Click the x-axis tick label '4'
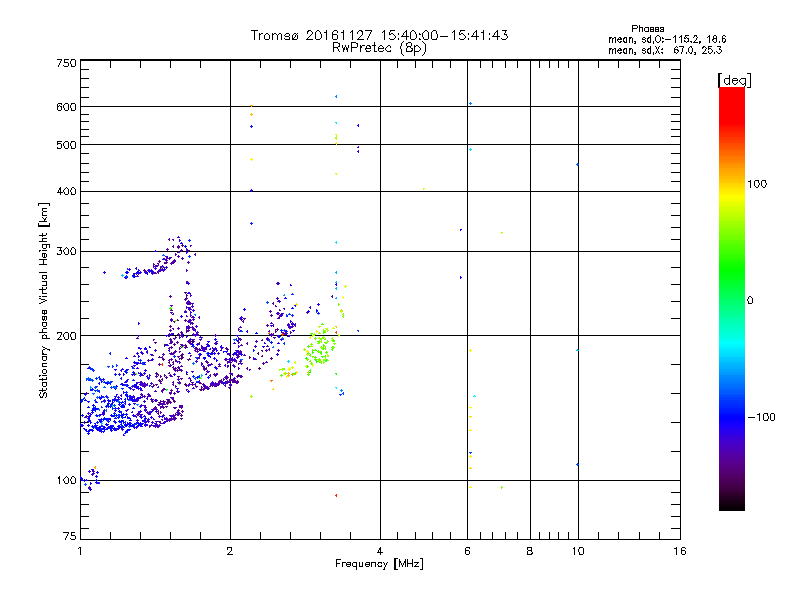Viewport: 800px width, 600px height. click(x=380, y=551)
